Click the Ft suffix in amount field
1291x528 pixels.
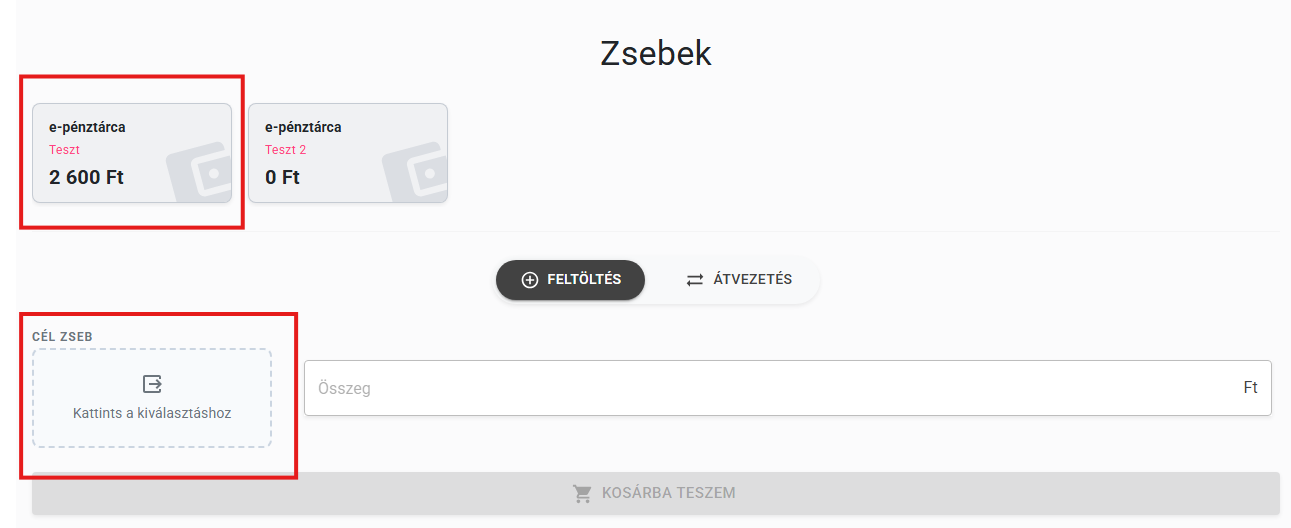coord(1250,388)
